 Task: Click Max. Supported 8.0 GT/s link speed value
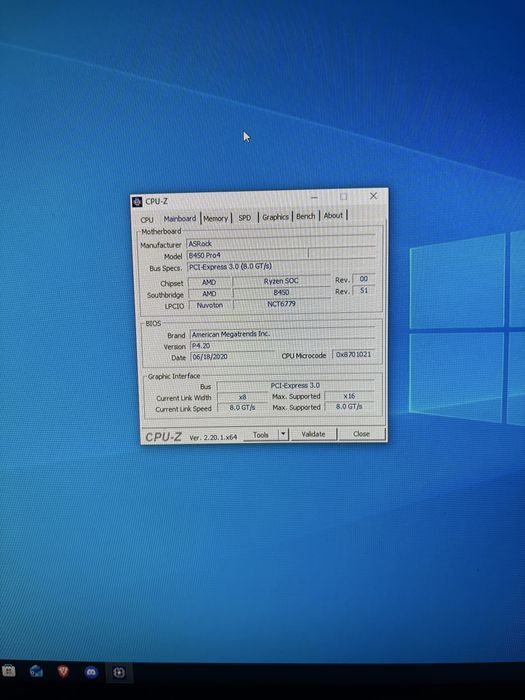(x=349, y=407)
